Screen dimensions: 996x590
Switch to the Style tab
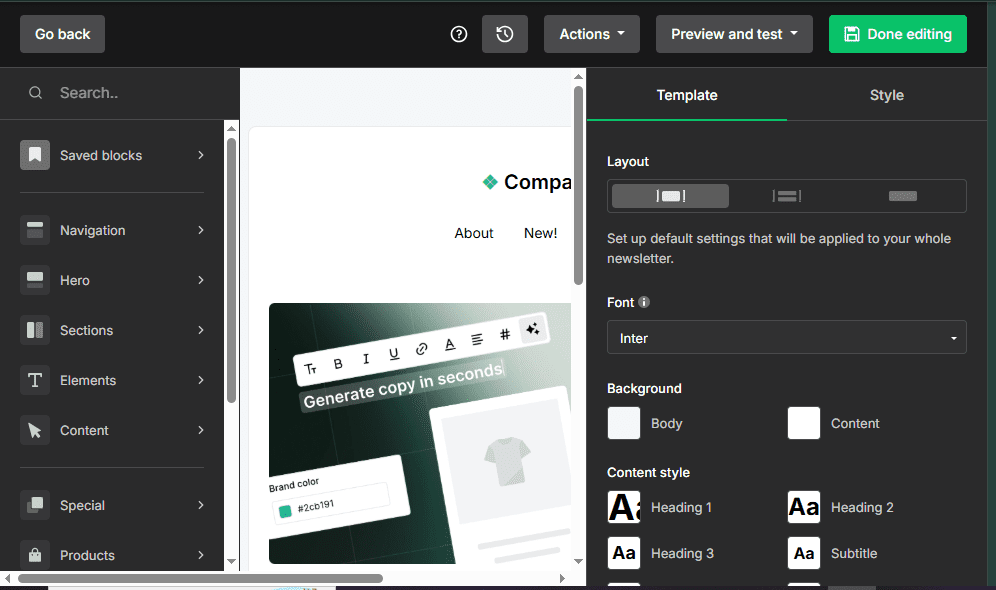point(886,95)
